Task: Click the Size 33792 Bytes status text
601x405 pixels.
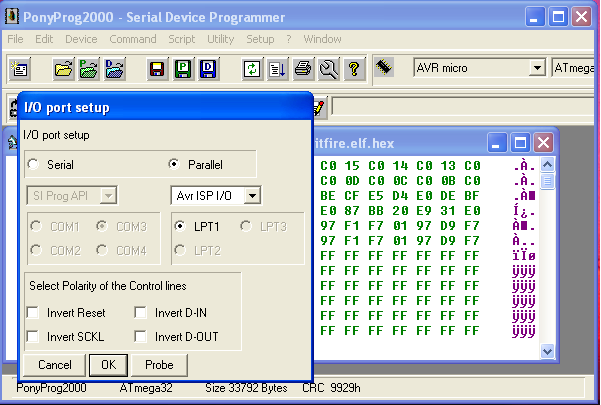Action: (x=246, y=388)
